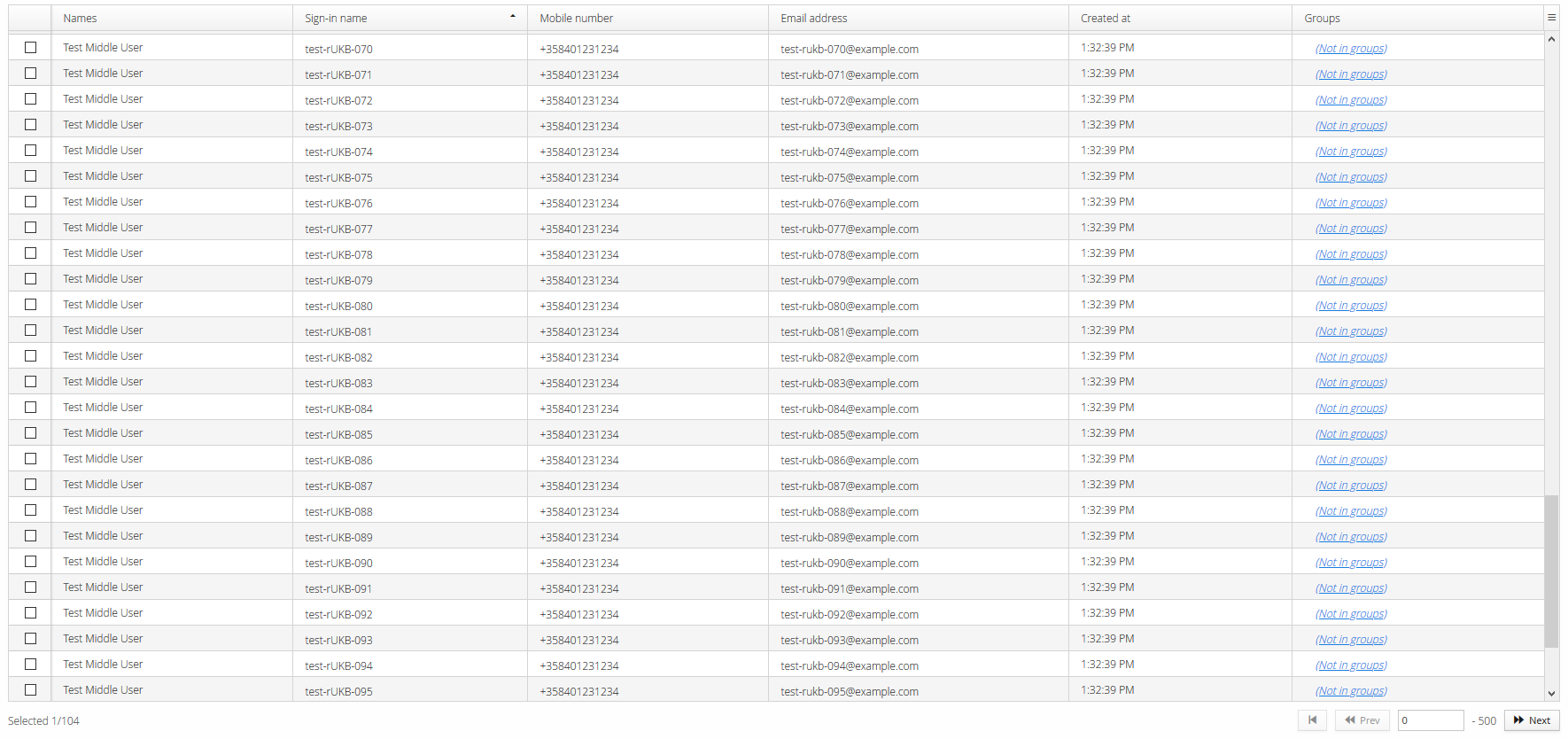Click the Groups column header
This screenshot has height=739, width=1568.
[1322, 19]
